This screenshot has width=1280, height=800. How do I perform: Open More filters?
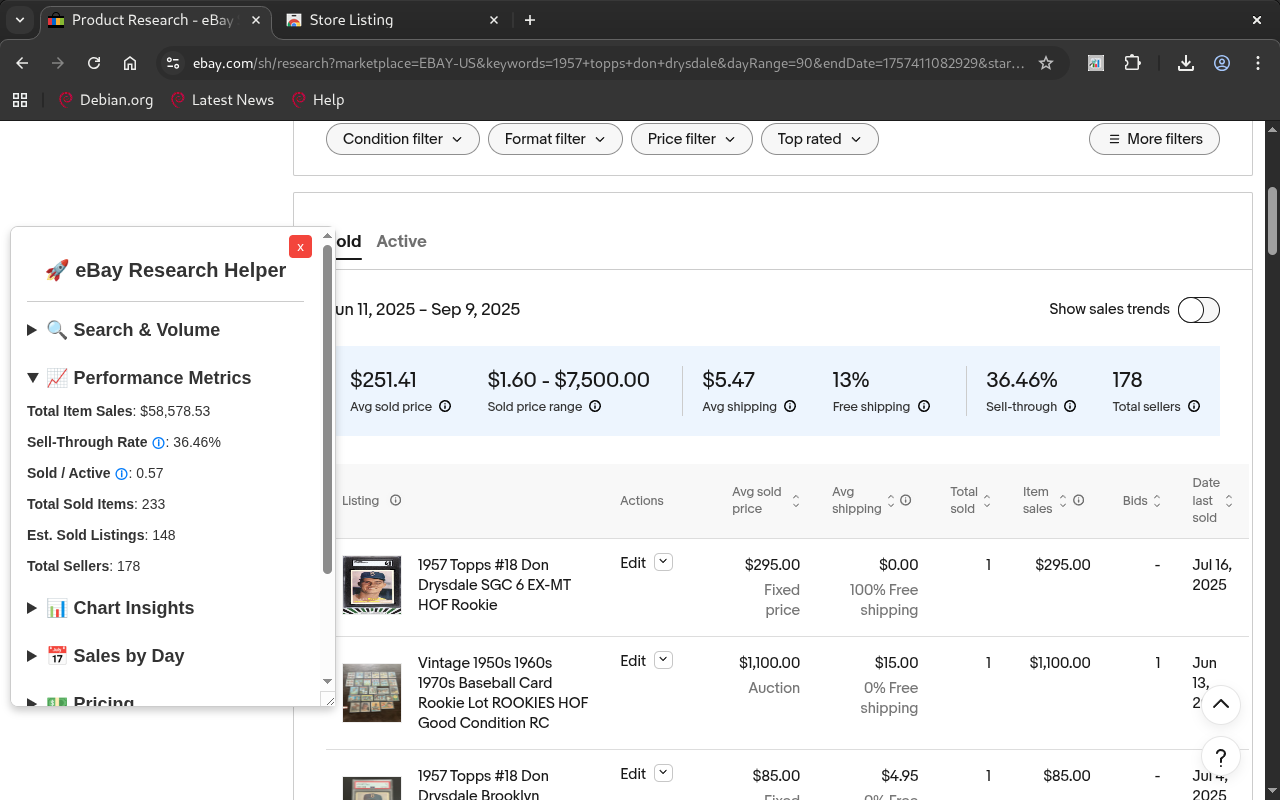[1154, 139]
